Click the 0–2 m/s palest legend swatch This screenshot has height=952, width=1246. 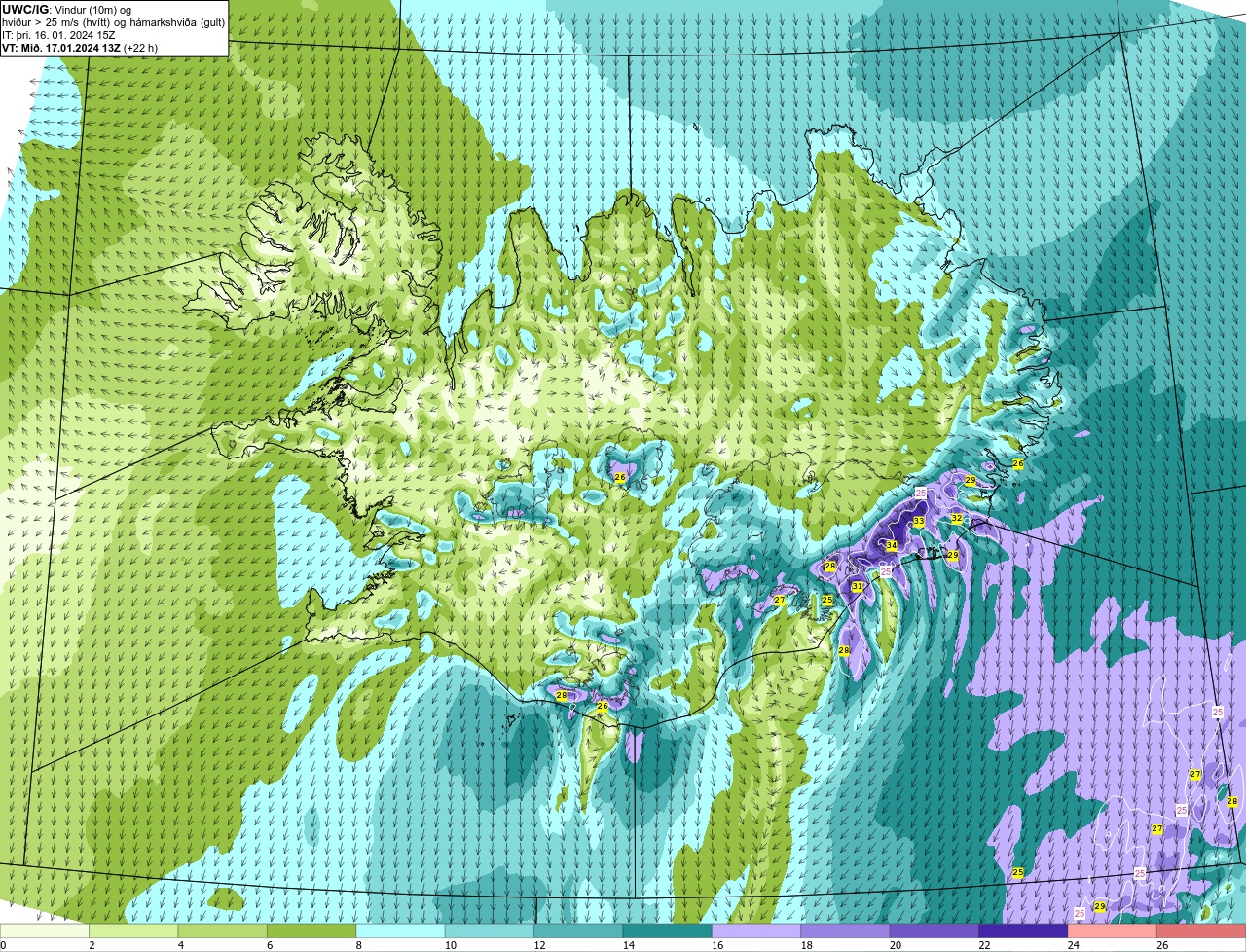pyautogui.click(x=46, y=931)
